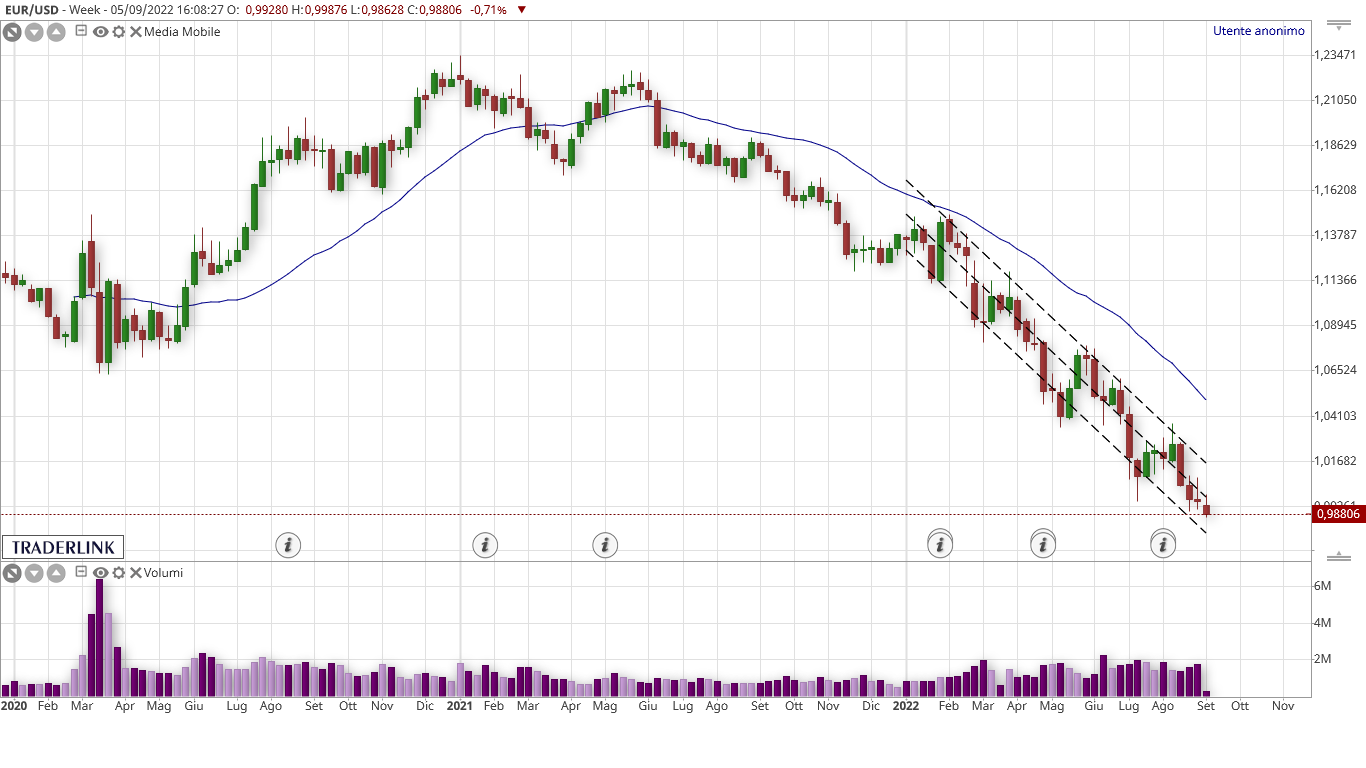Click the info marker near Lug 2020

(x=288, y=545)
